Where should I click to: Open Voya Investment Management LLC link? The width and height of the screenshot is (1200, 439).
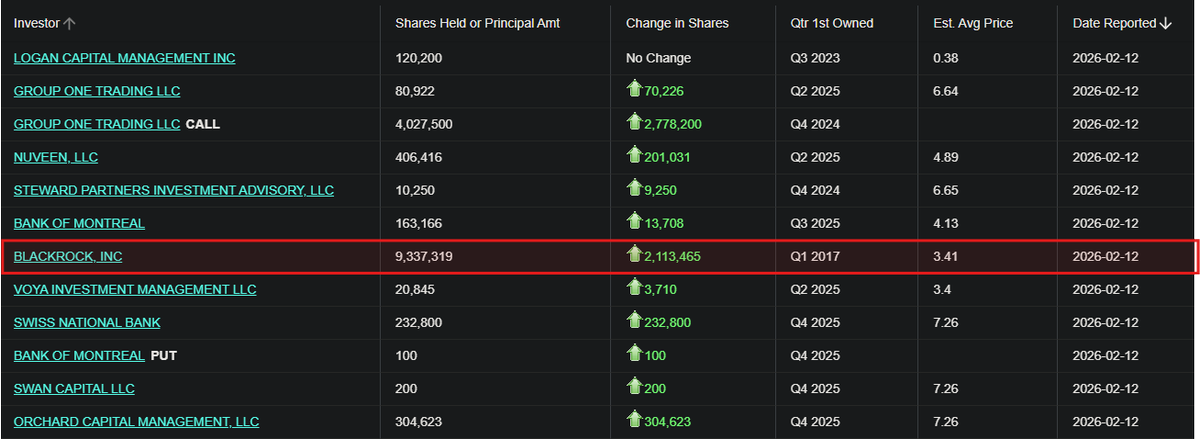(x=135, y=289)
